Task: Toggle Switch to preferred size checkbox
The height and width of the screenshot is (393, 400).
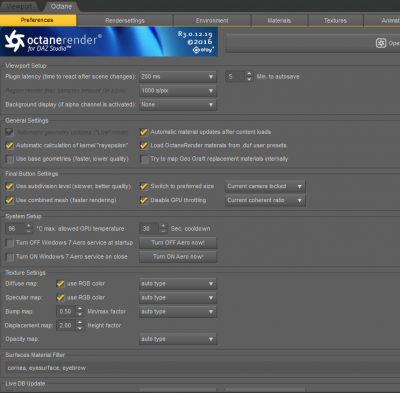Action: click(x=144, y=186)
